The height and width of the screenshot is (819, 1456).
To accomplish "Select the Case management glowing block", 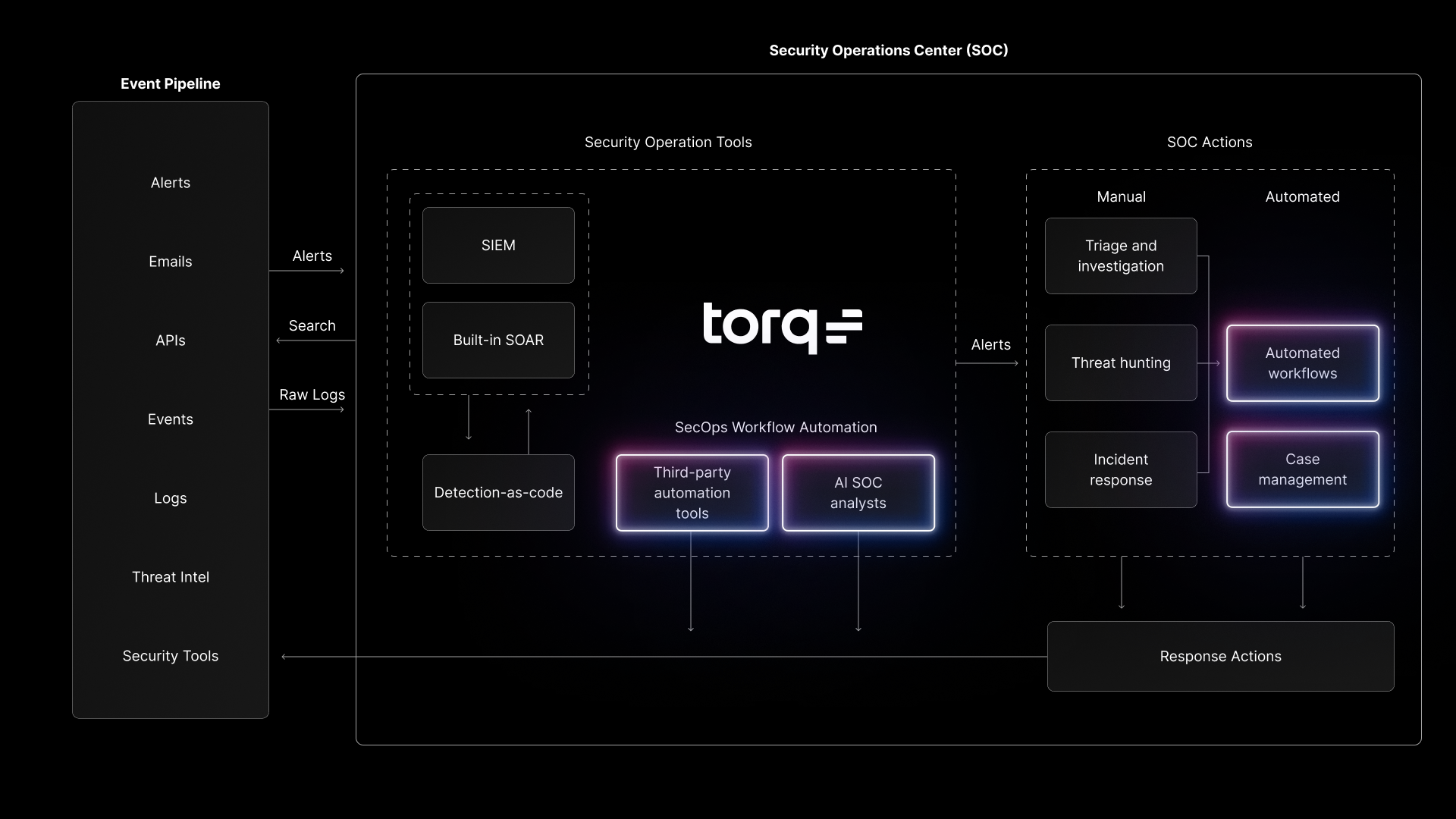I will coord(1302,469).
